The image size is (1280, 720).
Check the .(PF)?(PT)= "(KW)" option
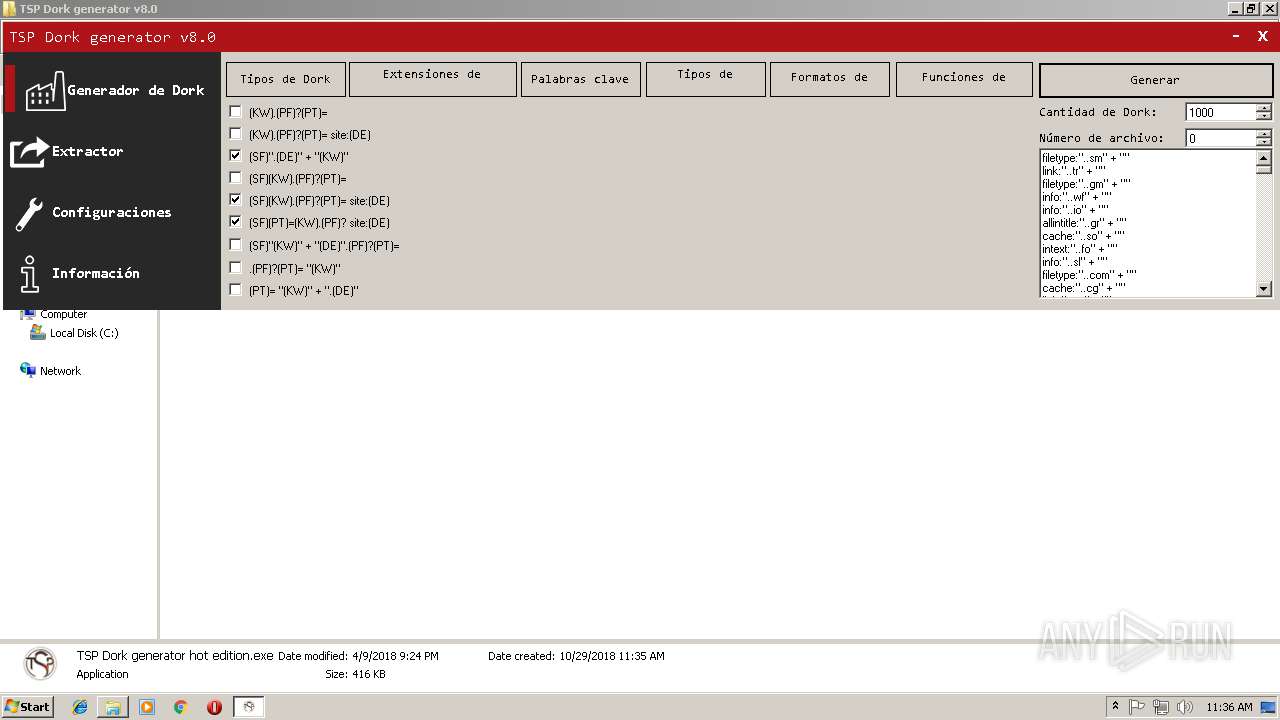click(x=235, y=268)
